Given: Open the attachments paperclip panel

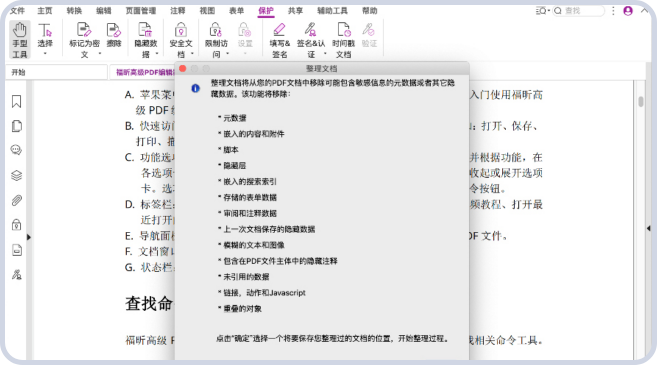Looking at the screenshot, I should 16,200.
